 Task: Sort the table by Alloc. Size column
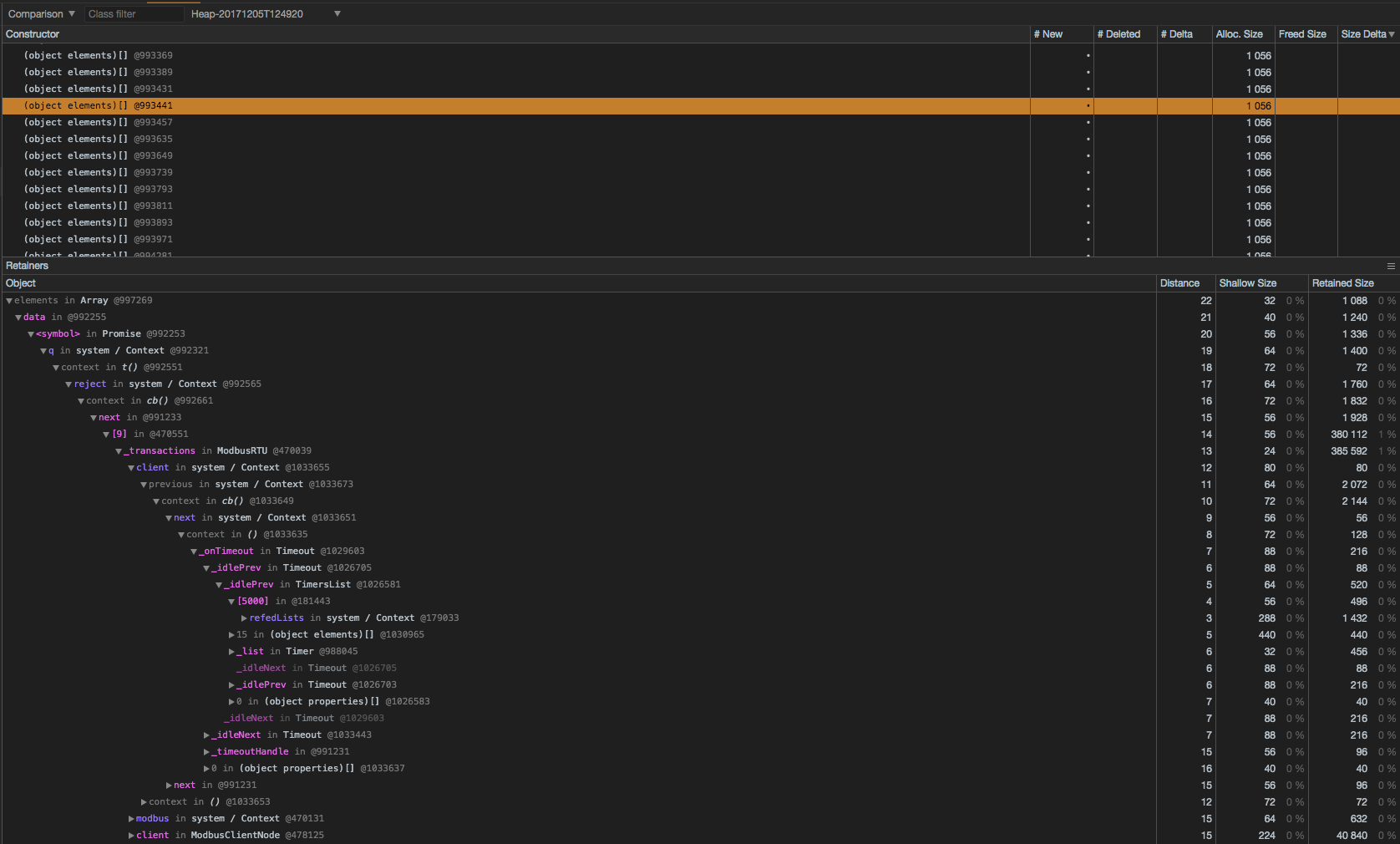[x=1240, y=33]
